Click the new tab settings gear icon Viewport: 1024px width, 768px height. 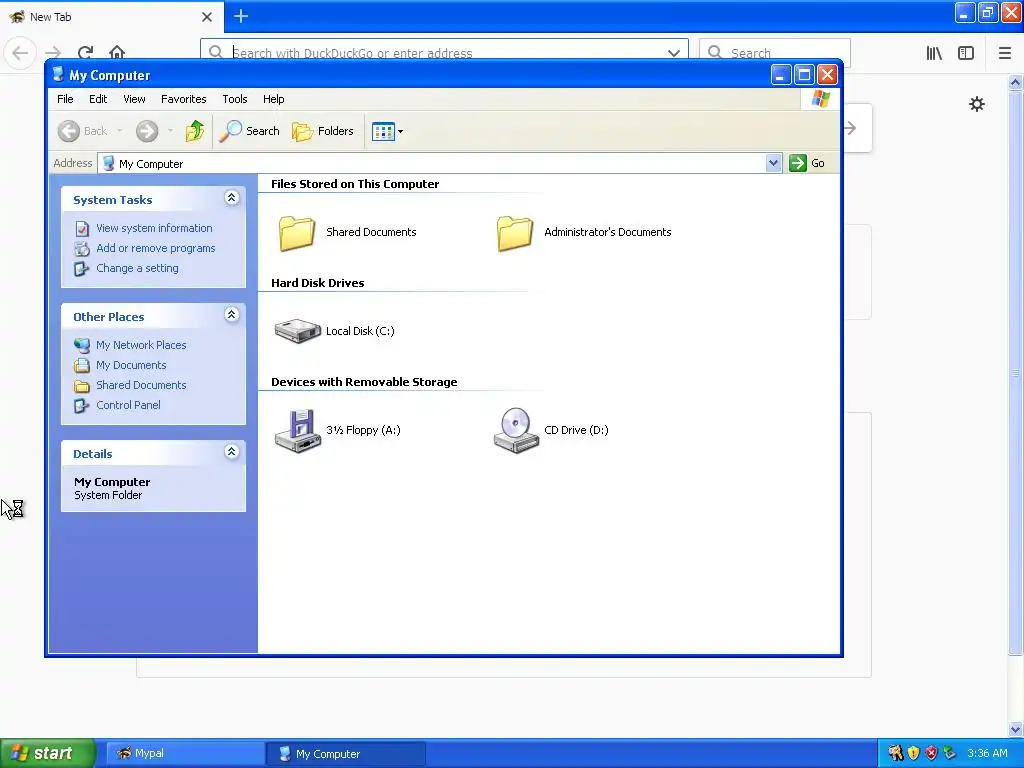coord(976,104)
